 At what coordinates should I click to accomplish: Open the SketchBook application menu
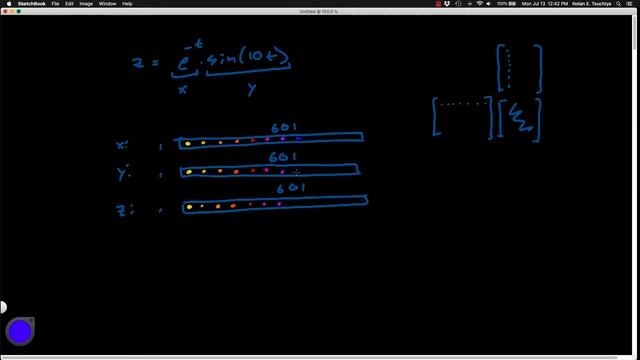click(31, 4)
